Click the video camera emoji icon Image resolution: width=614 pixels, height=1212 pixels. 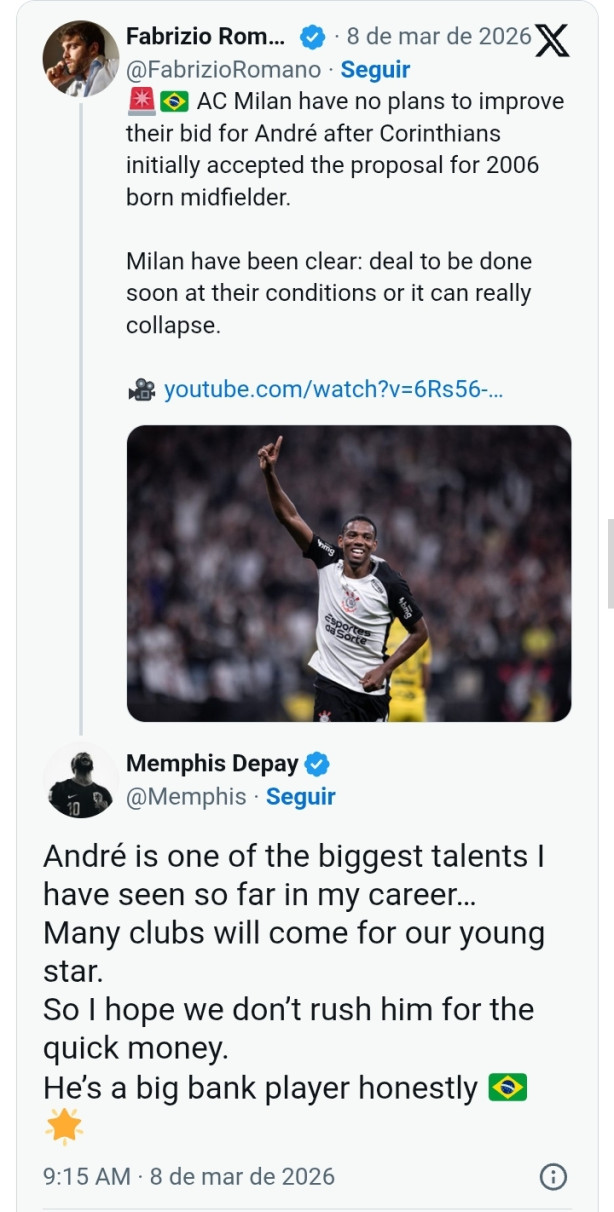pyautogui.click(x=141, y=390)
